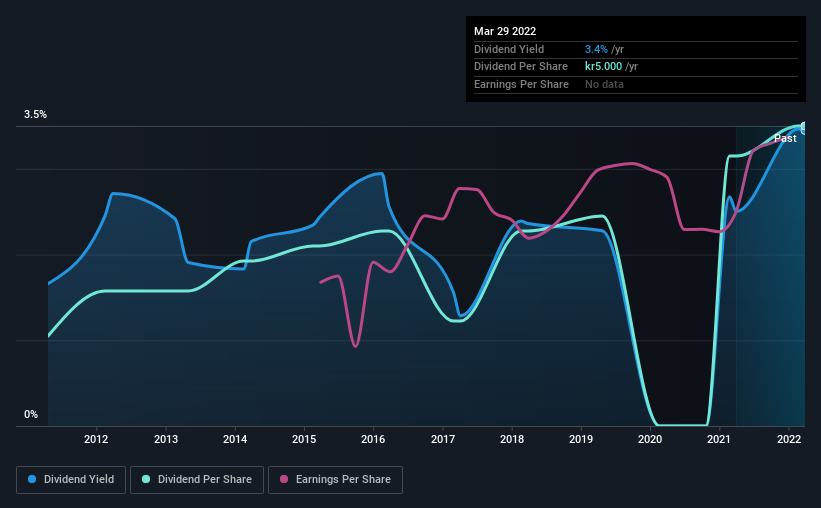Click the teal Dividend Per Share dot
821x508 pixels.
pos(146,479)
